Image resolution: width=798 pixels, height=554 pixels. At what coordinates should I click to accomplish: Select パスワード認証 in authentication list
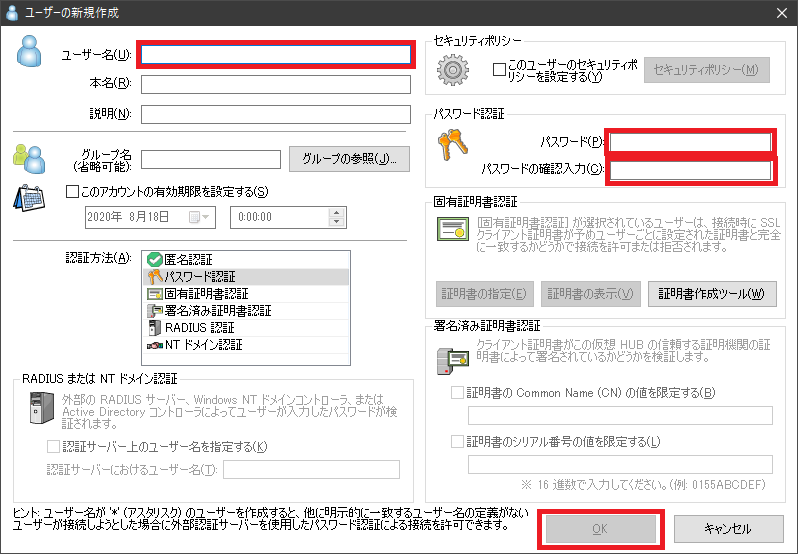(246, 277)
